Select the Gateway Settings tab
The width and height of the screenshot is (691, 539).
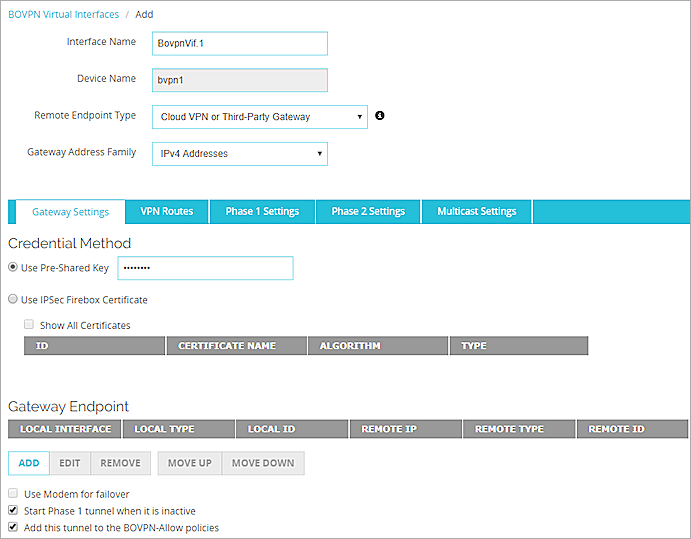pos(70,212)
